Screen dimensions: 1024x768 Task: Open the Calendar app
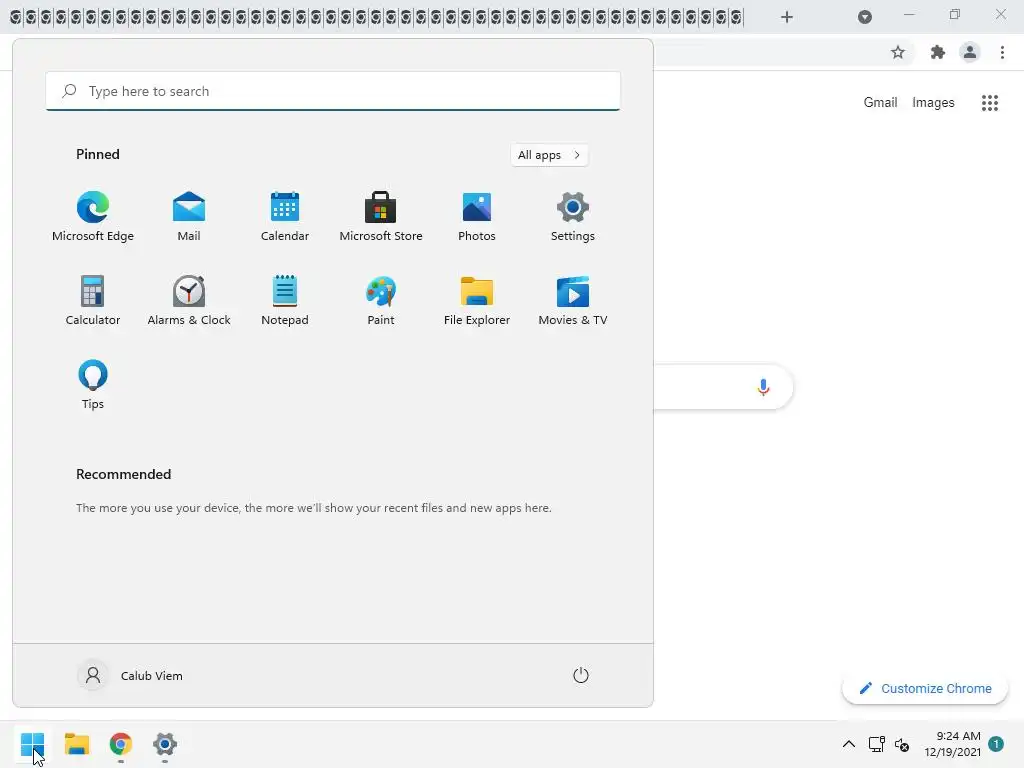coord(285,217)
